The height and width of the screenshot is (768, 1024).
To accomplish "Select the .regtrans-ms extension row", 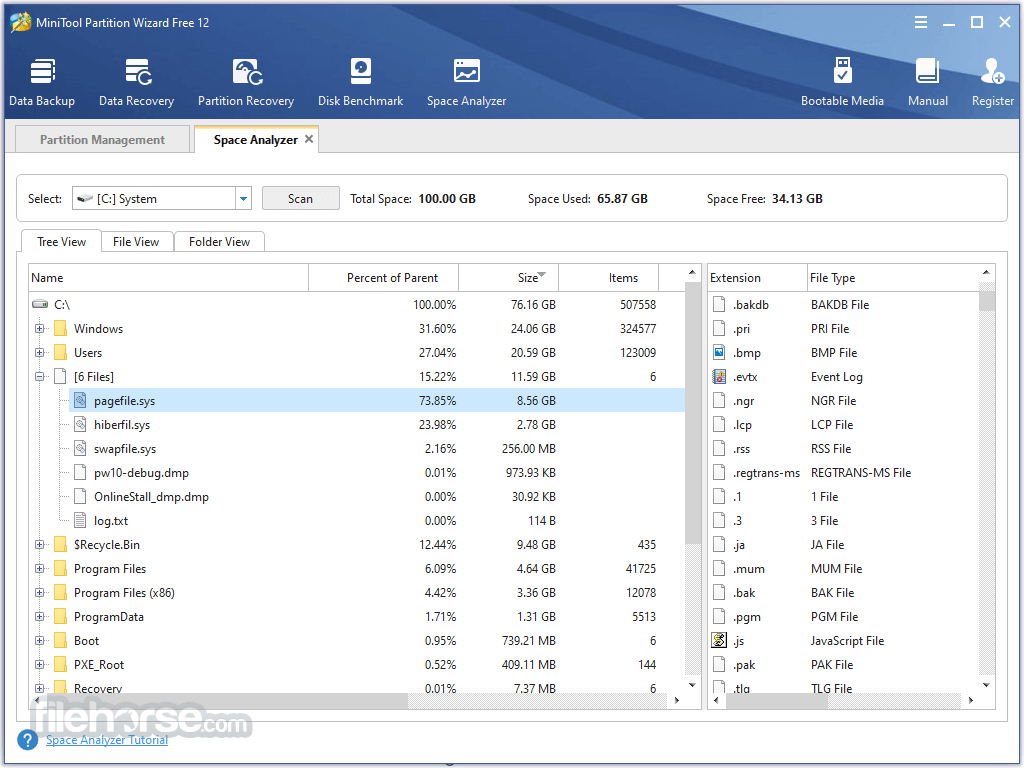I will click(844, 473).
